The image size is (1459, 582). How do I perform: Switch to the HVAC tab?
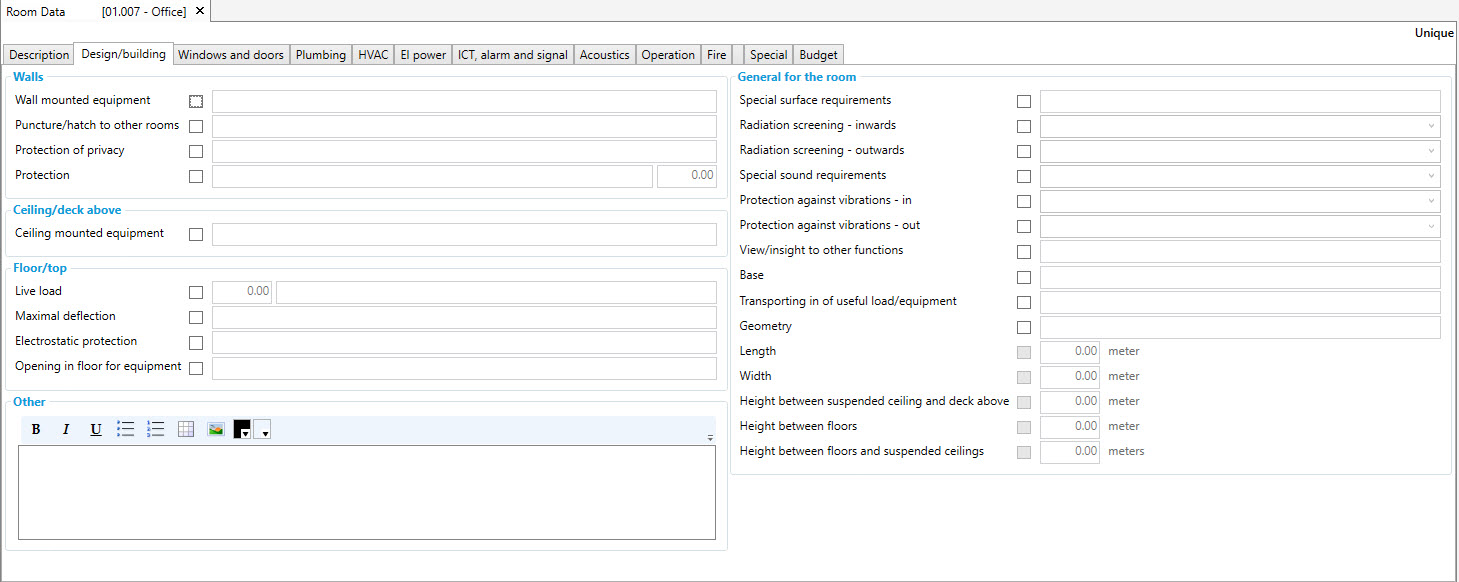pos(373,55)
